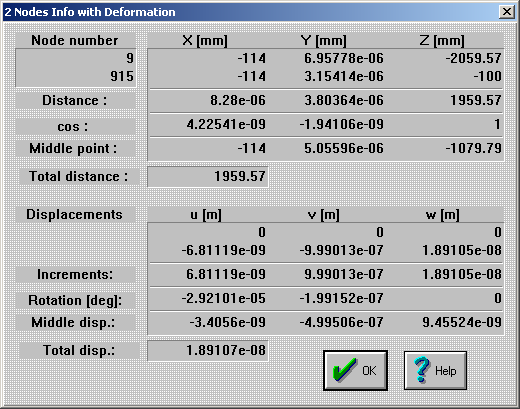Click the Middle point Z value -1079.79
Image resolution: width=520 pixels, height=409 pixels.
(x=474, y=148)
